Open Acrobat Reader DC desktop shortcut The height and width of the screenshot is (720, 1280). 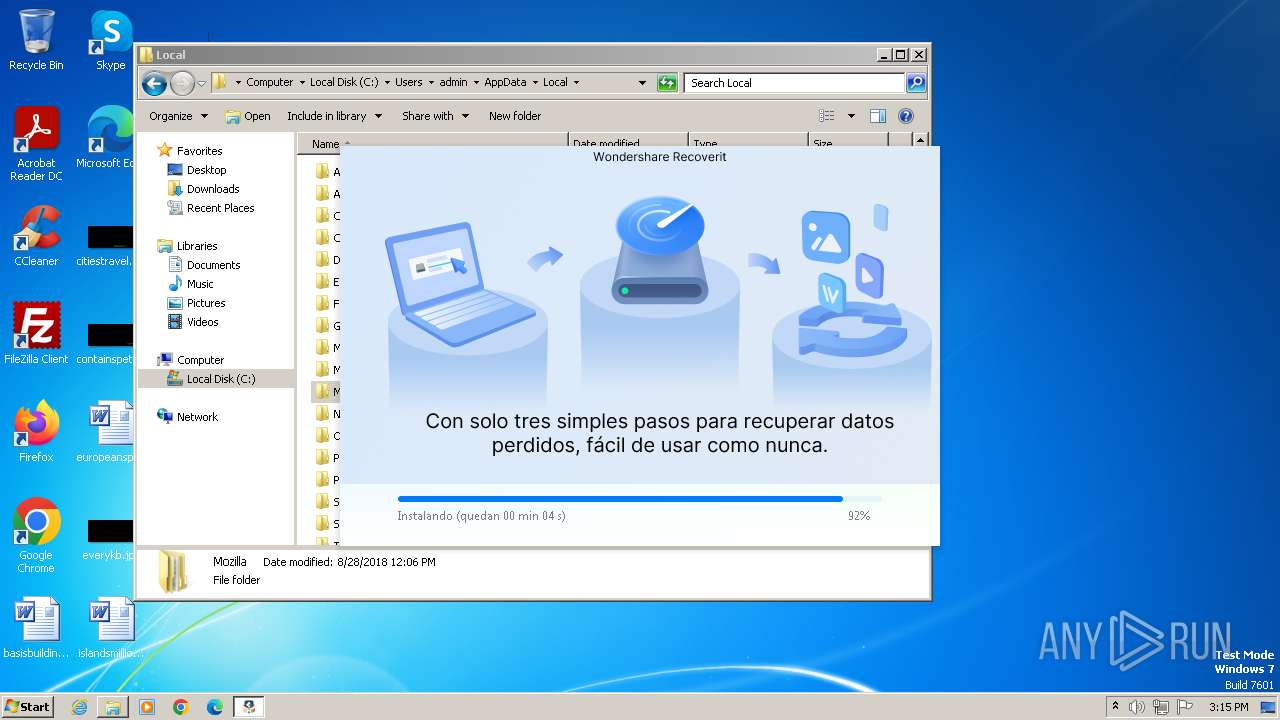(36, 144)
